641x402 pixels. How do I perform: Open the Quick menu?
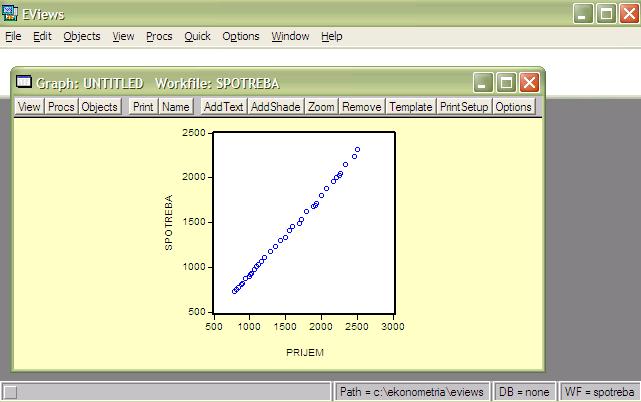197,36
